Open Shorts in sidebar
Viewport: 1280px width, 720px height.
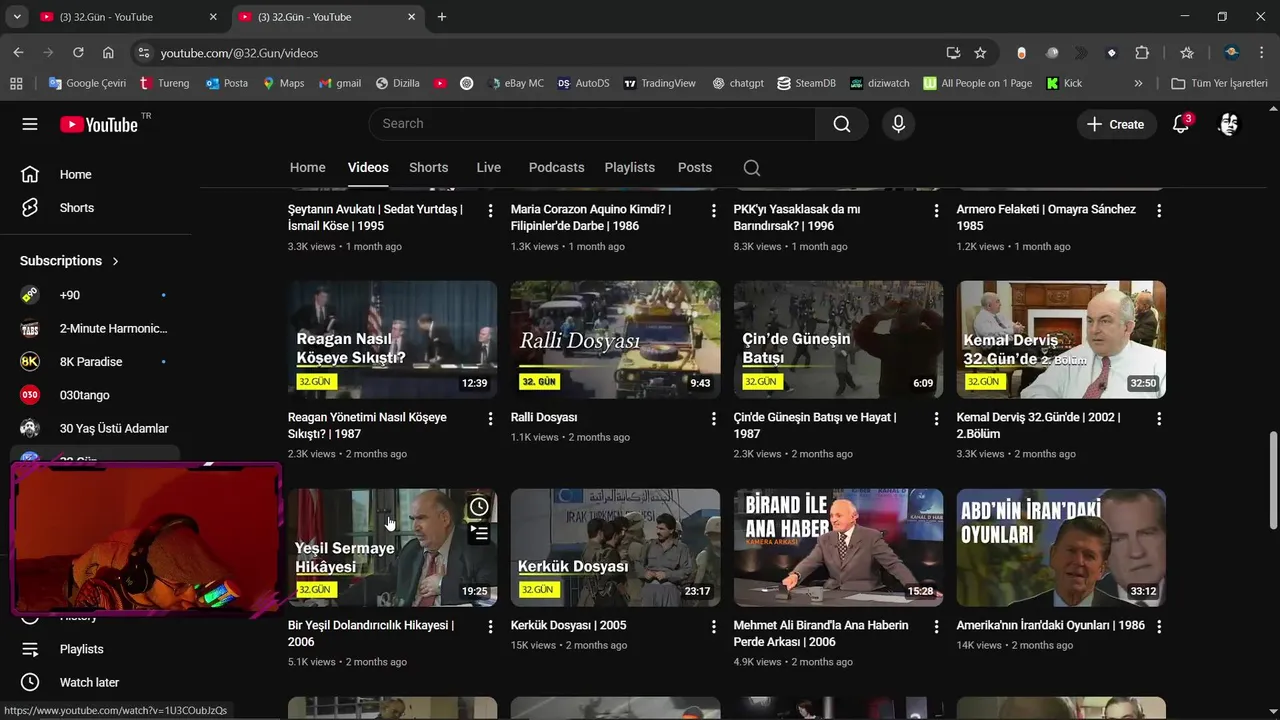pos(95,208)
